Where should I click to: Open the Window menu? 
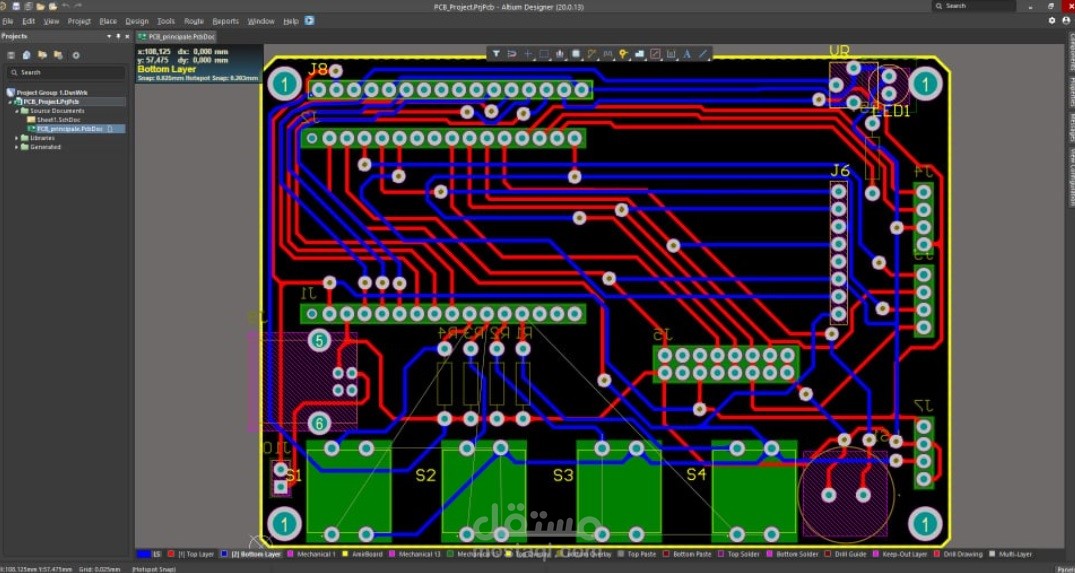[x=261, y=21]
